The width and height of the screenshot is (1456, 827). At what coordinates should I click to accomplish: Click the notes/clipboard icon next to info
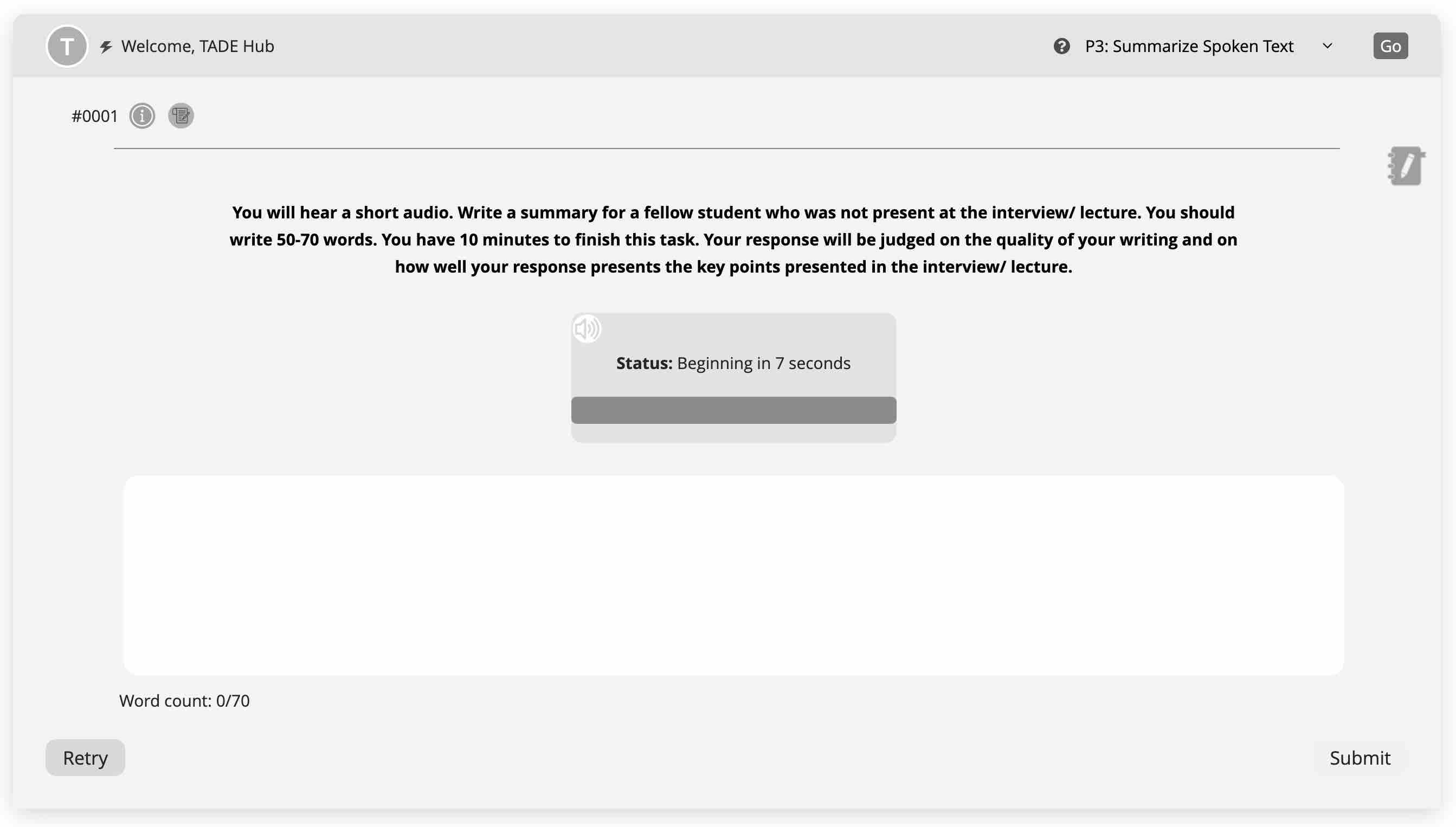click(181, 115)
